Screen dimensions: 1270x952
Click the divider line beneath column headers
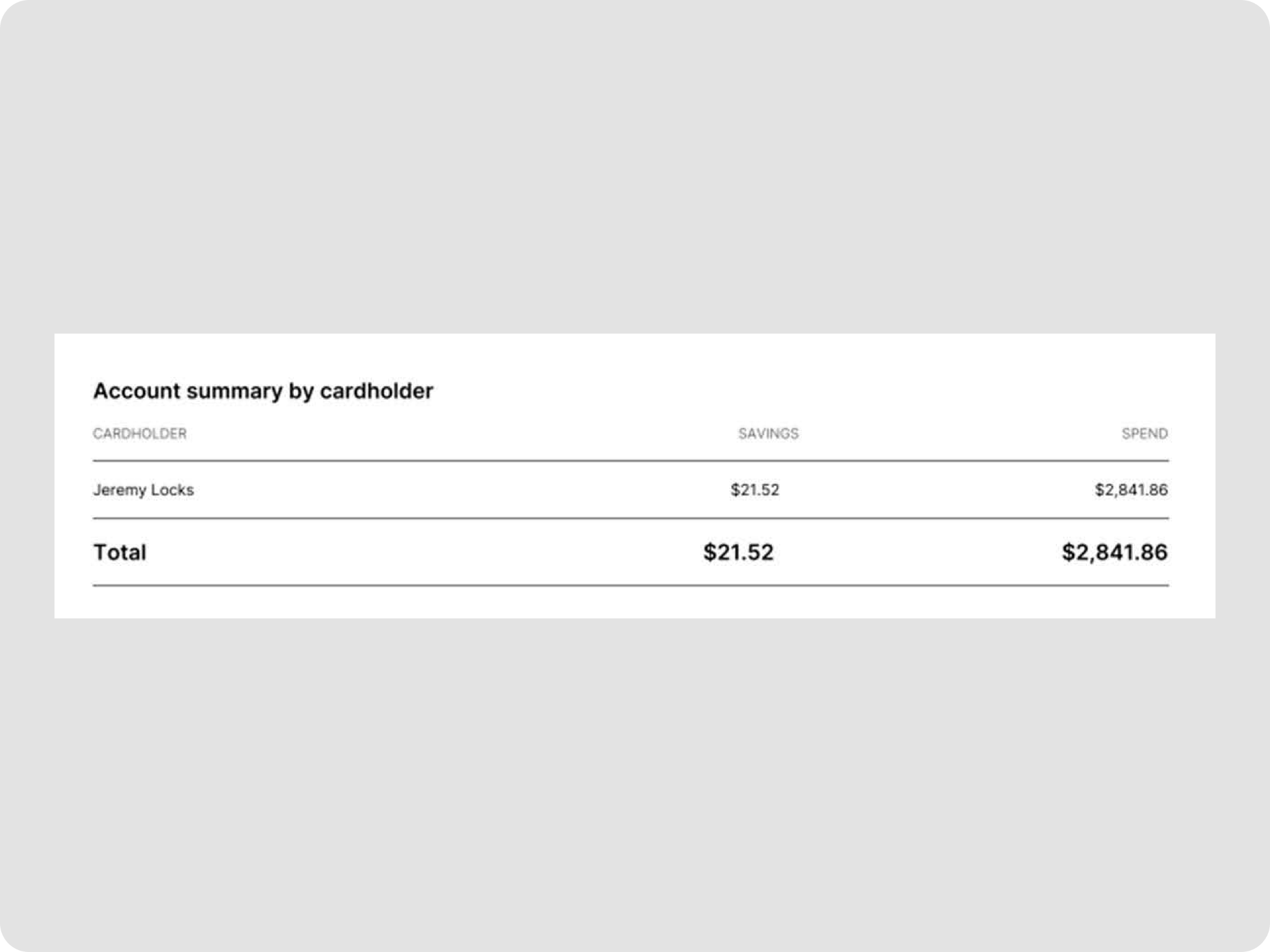[631, 461]
